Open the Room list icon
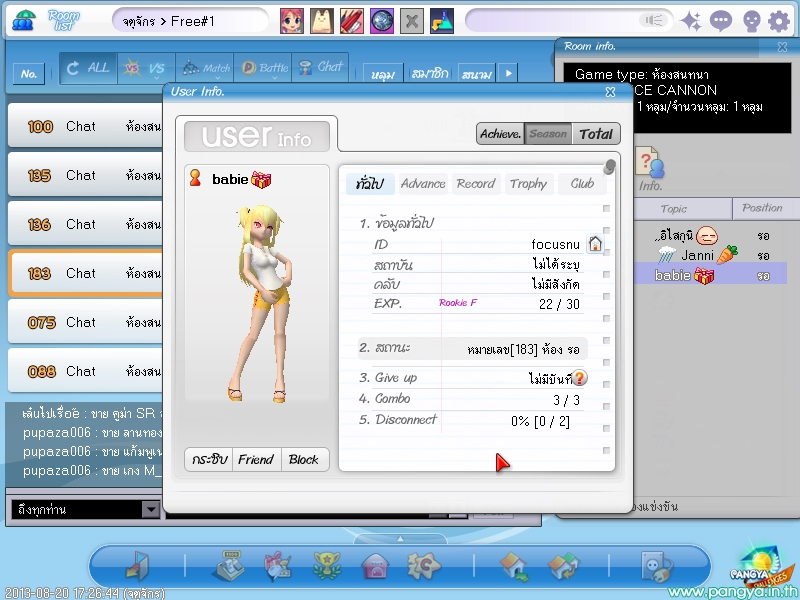The image size is (800, 600). coord(23,20)
